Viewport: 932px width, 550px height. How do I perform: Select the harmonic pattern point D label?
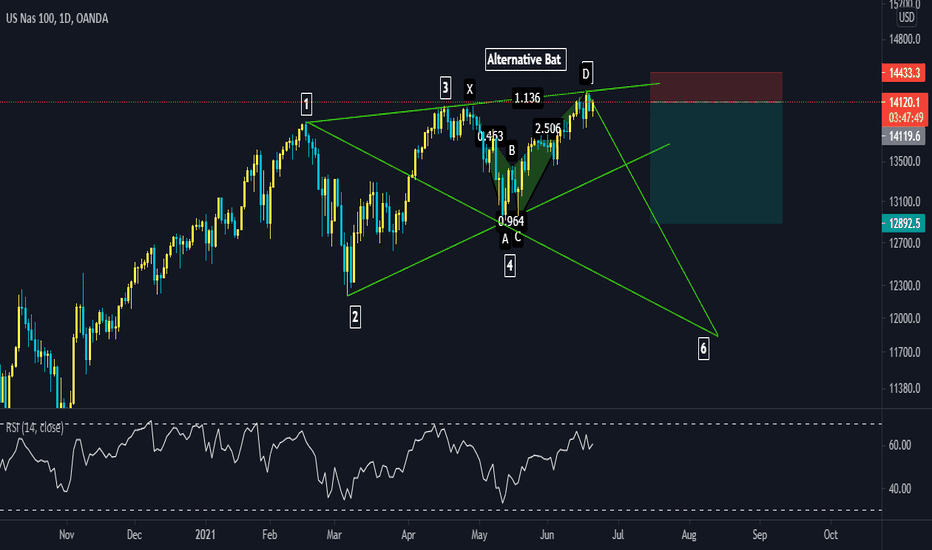[585, 74]
